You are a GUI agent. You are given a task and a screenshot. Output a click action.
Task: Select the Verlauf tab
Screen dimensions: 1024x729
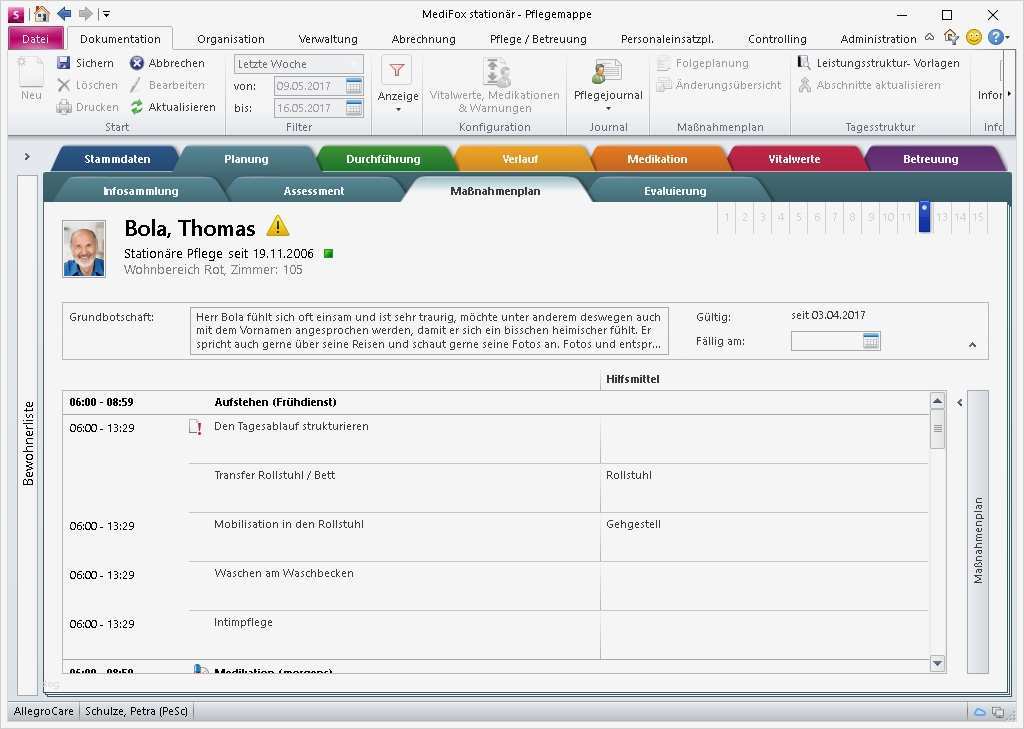(520, 159)
